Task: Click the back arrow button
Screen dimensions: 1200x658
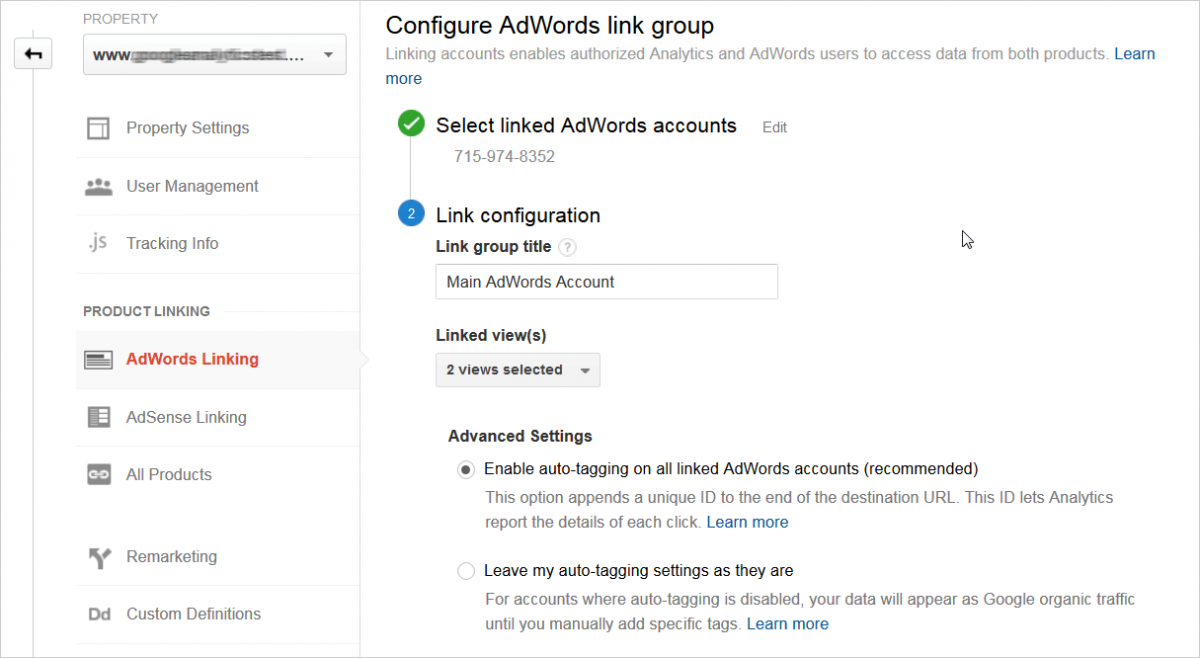Action: [33, 54]
